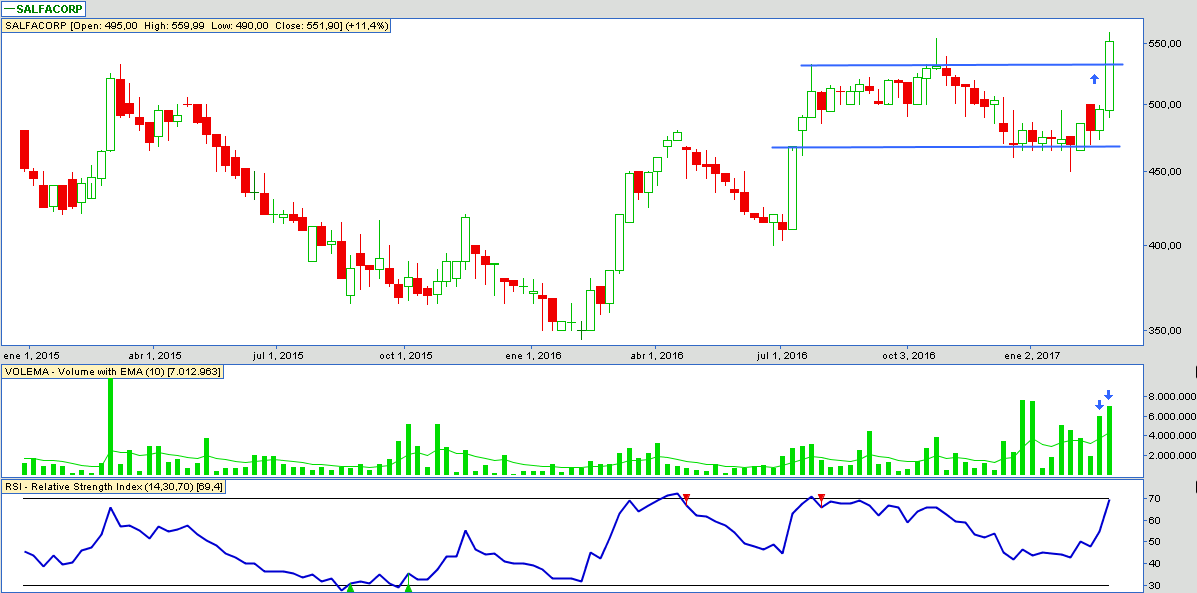Click the '30' RSI axis label
Screen dimensions: 1197x593
click(1156, 585)
